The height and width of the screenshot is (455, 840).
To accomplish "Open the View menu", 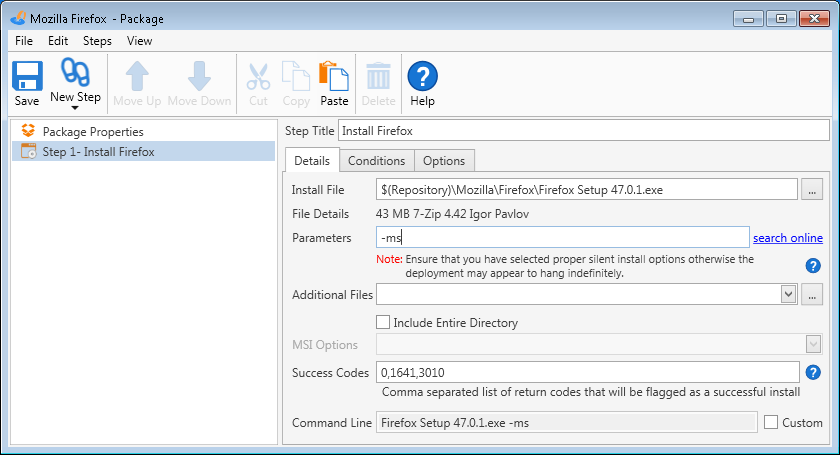I will pyautogui.click(x=139, y=41).
